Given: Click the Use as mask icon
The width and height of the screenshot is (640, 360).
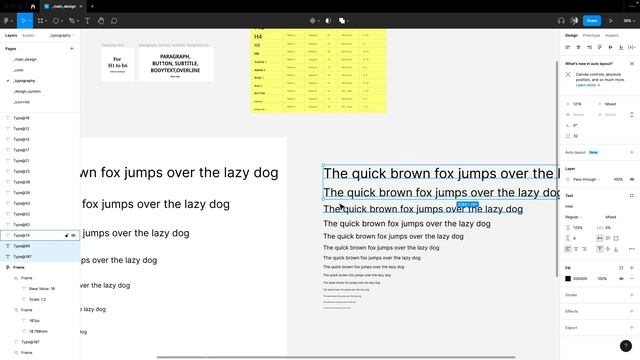Looking at the screenshot, I should click(328, 20).
